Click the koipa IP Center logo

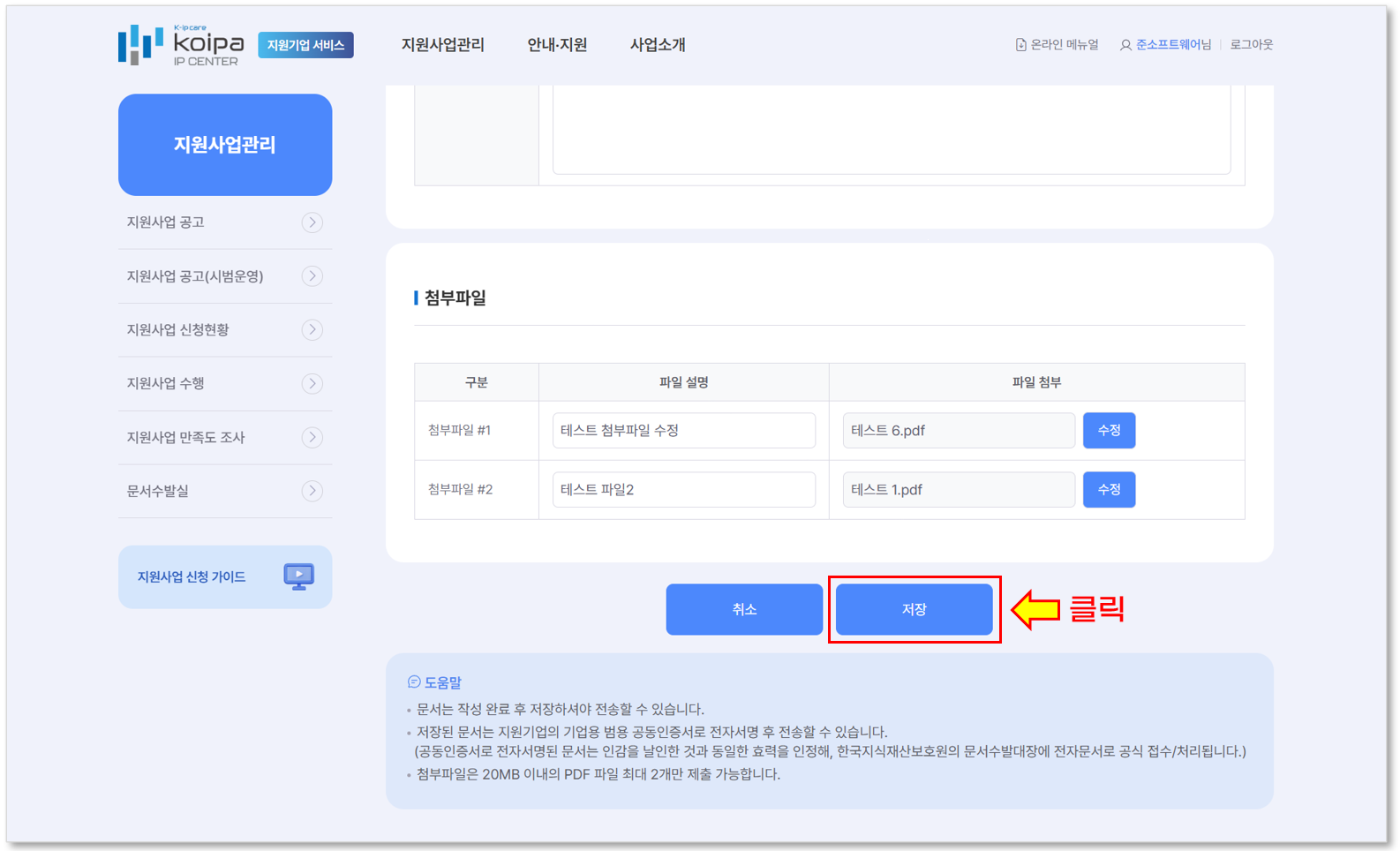(x=181, y=45)
